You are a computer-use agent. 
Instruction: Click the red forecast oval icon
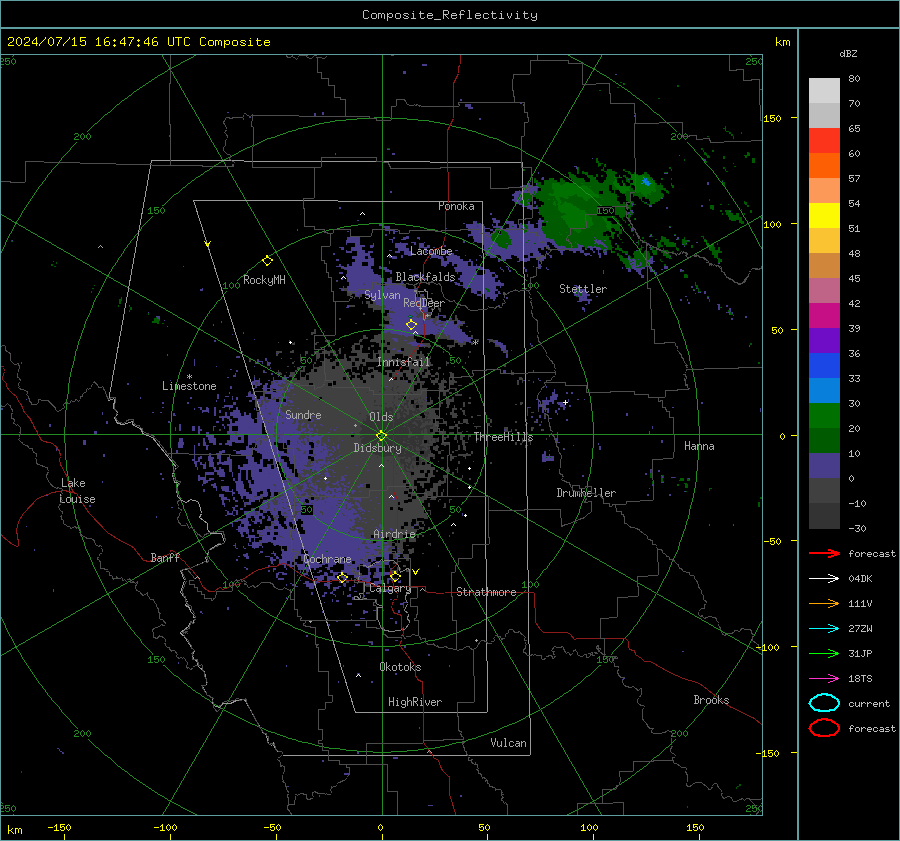[x=824, y=728]
